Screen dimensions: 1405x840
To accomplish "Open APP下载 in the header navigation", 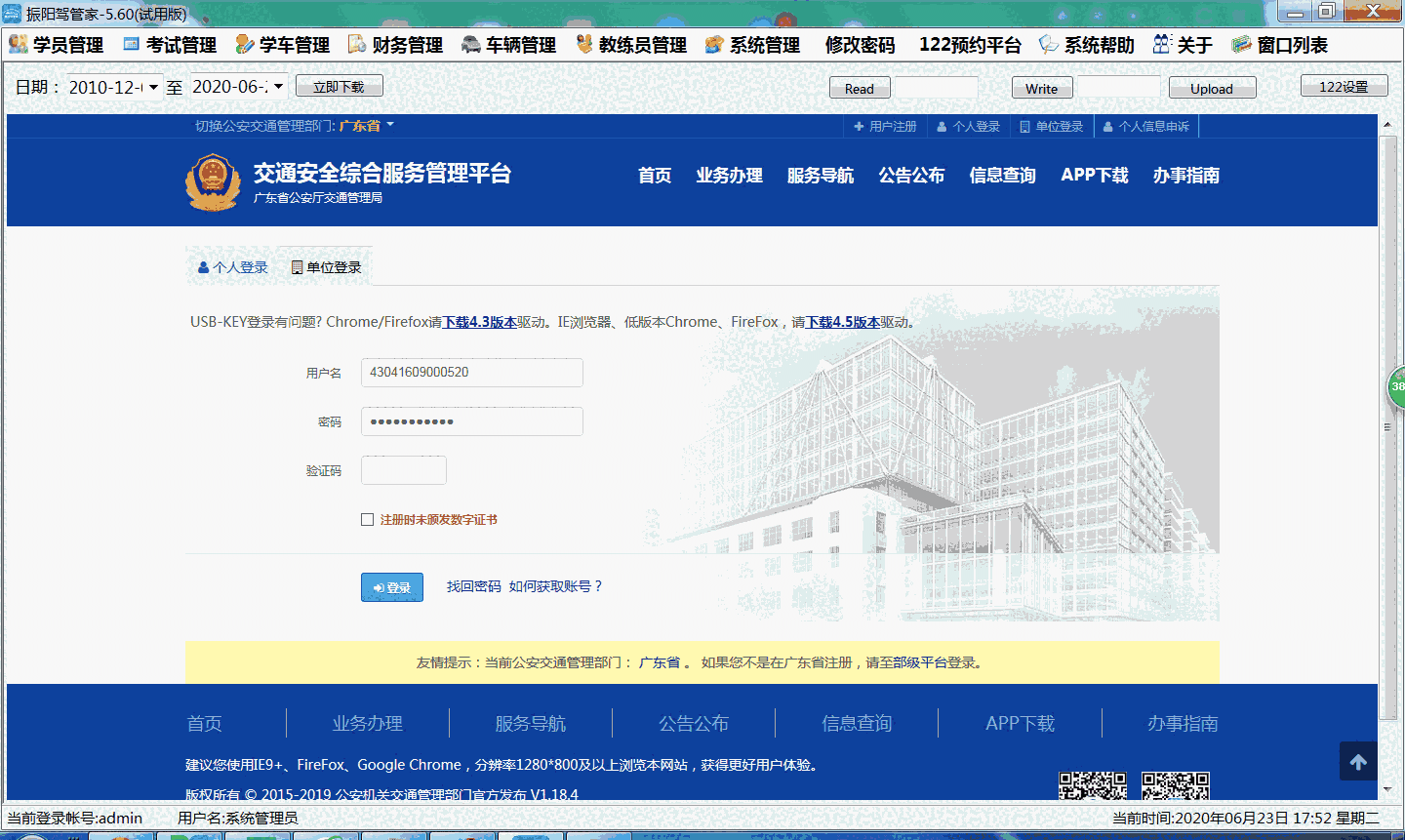I will 1095,176.
